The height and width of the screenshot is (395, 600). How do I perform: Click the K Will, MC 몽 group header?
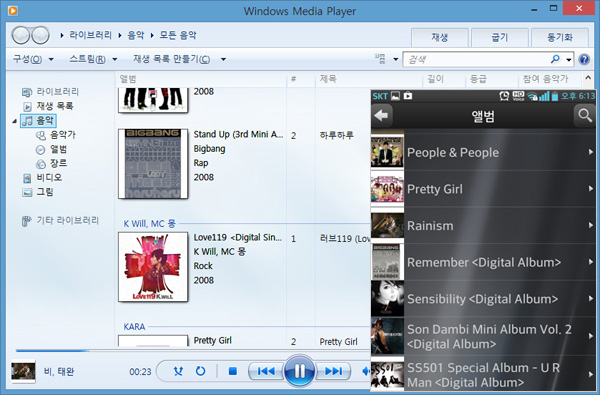point(149,224)
